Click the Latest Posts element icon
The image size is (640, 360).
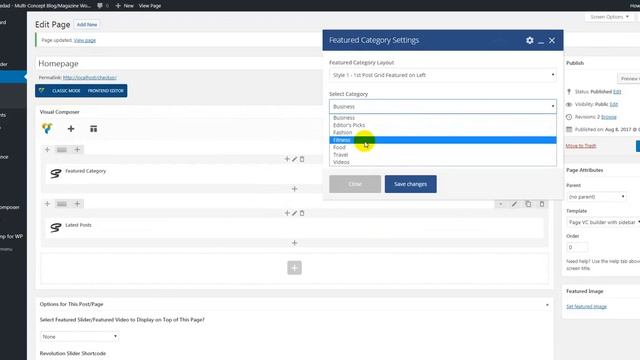click(x=56, y=227)
